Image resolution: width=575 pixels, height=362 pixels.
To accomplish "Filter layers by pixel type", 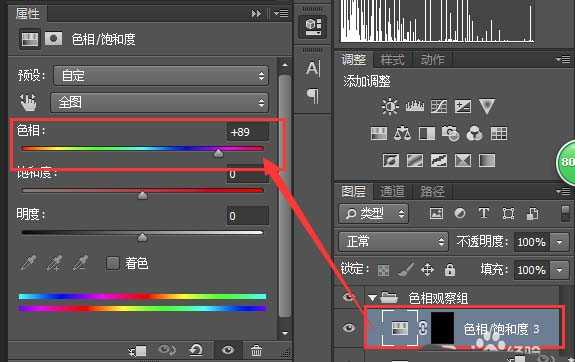I will [436, 213].
